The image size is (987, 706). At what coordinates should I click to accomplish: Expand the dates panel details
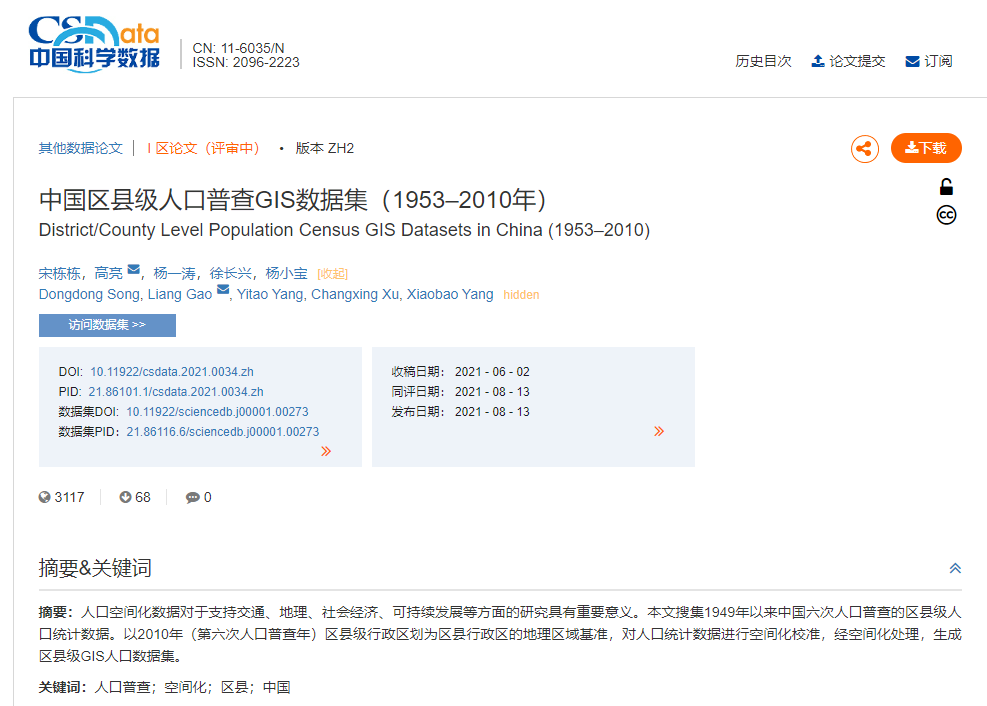point(659,431)
